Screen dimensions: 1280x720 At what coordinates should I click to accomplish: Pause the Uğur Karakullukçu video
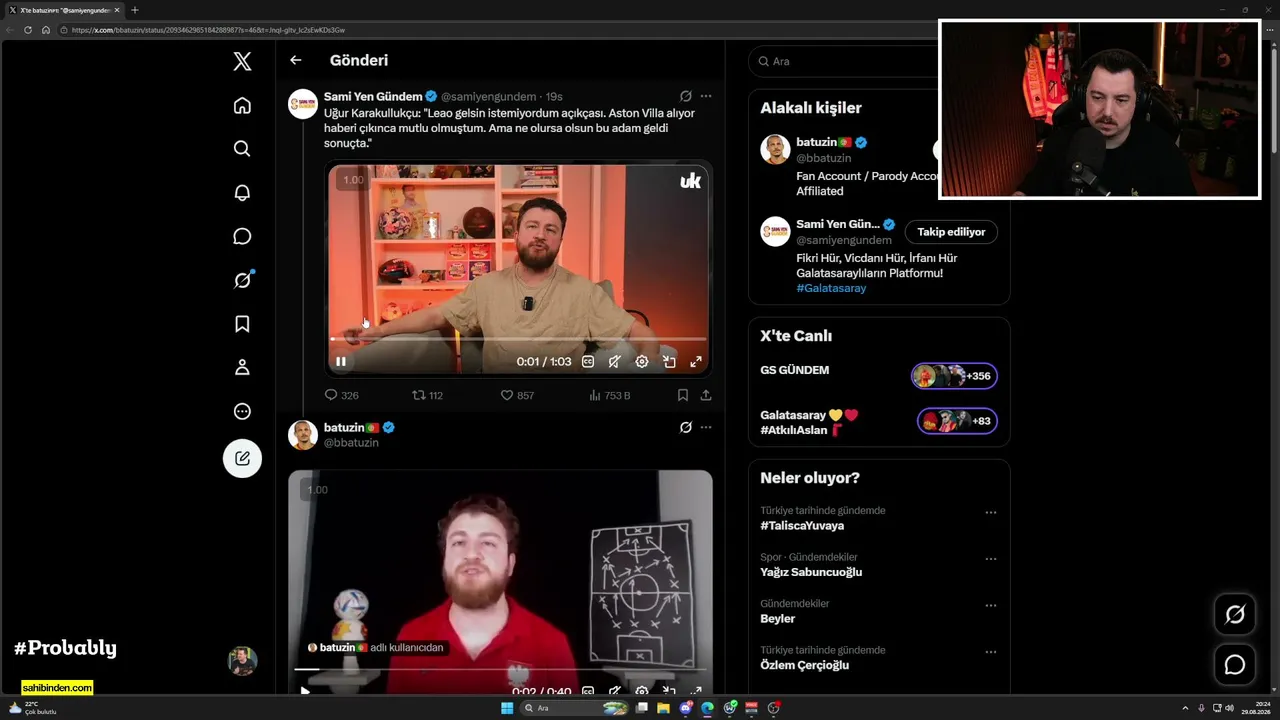point(341,362)
